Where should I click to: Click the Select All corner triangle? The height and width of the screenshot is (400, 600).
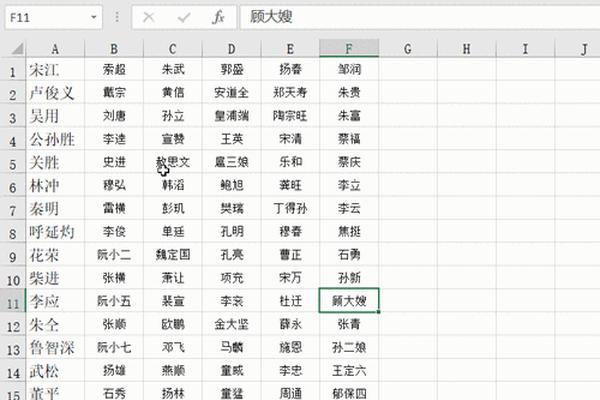(x=18, y=49)
